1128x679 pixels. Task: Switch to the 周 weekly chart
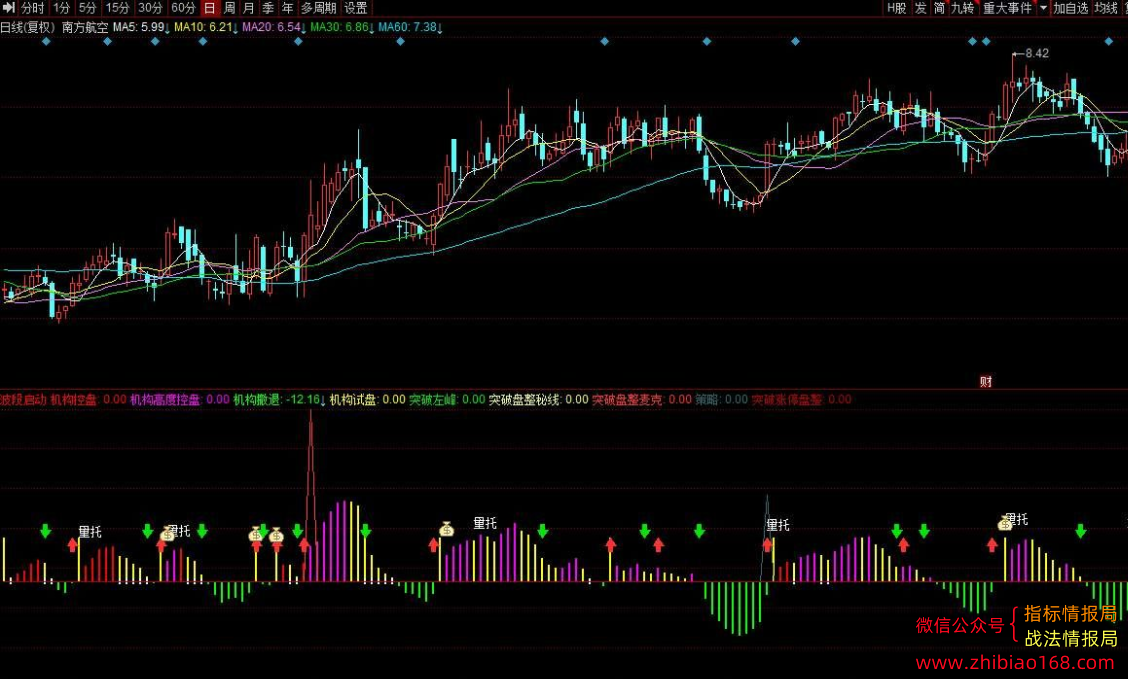tap(229, 8)
